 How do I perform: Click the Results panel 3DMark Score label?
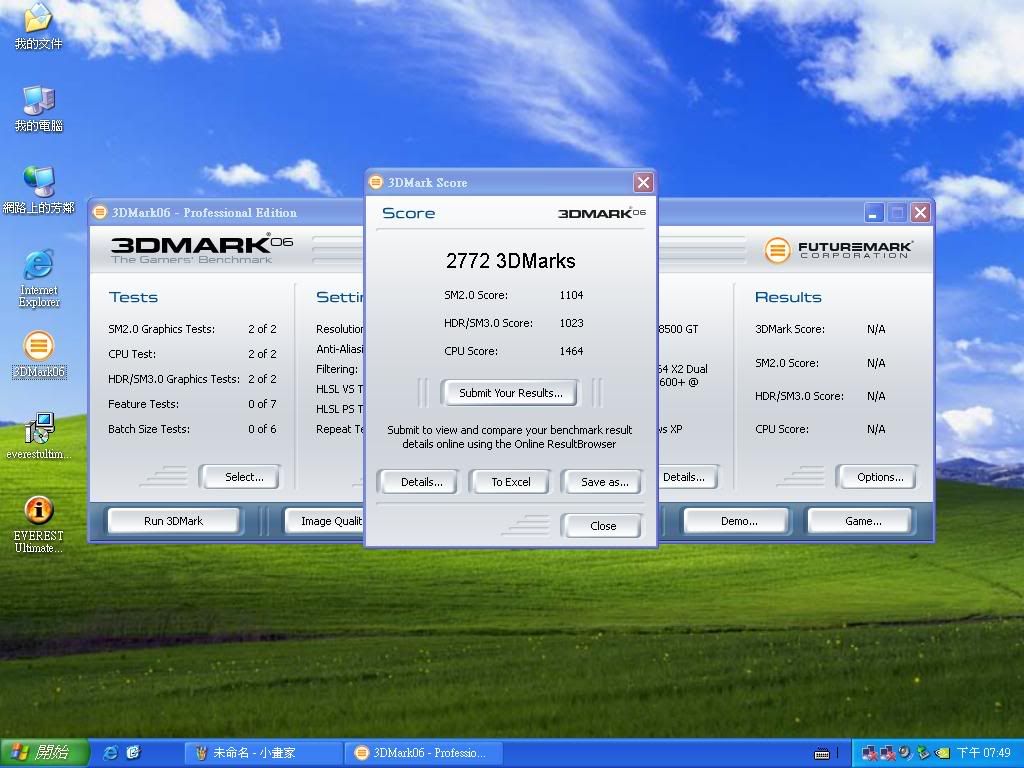[790, 329]
